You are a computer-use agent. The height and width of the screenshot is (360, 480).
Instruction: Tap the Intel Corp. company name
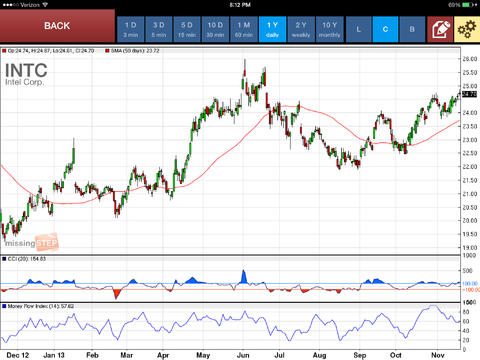(24, 82)
